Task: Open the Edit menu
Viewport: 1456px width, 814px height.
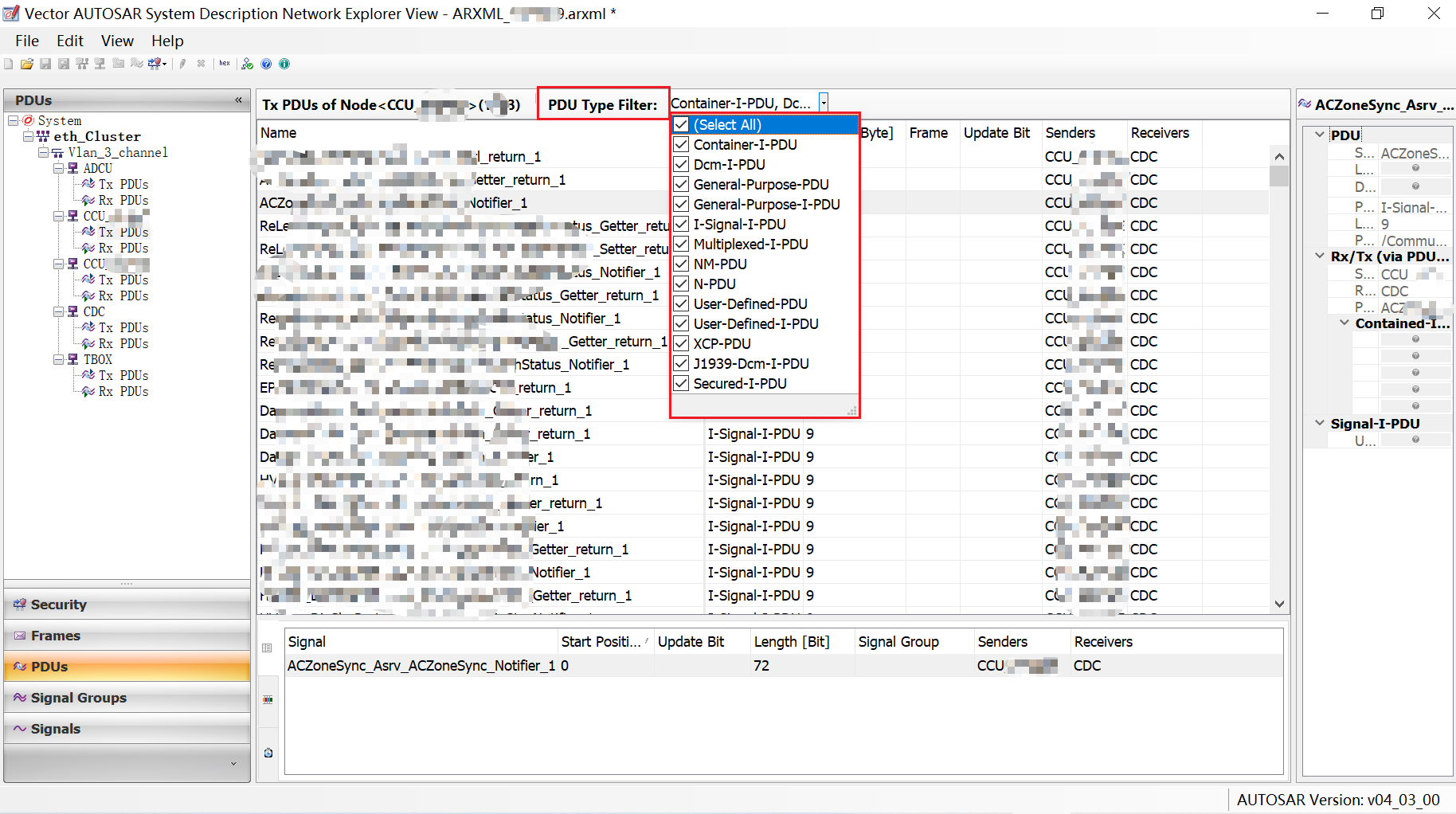Action: point(70,41)
